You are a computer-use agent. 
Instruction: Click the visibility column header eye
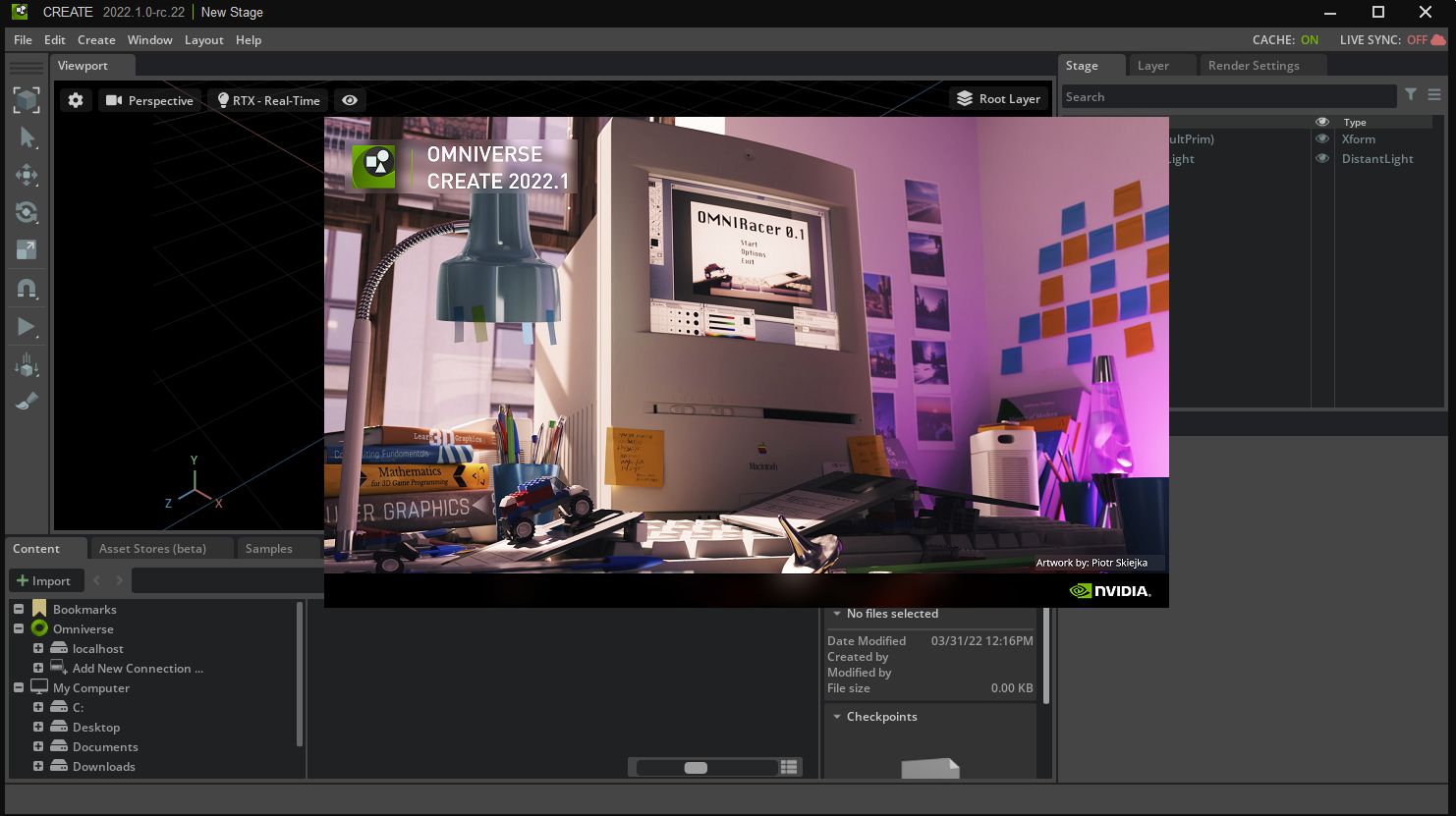click(1322, 122)
